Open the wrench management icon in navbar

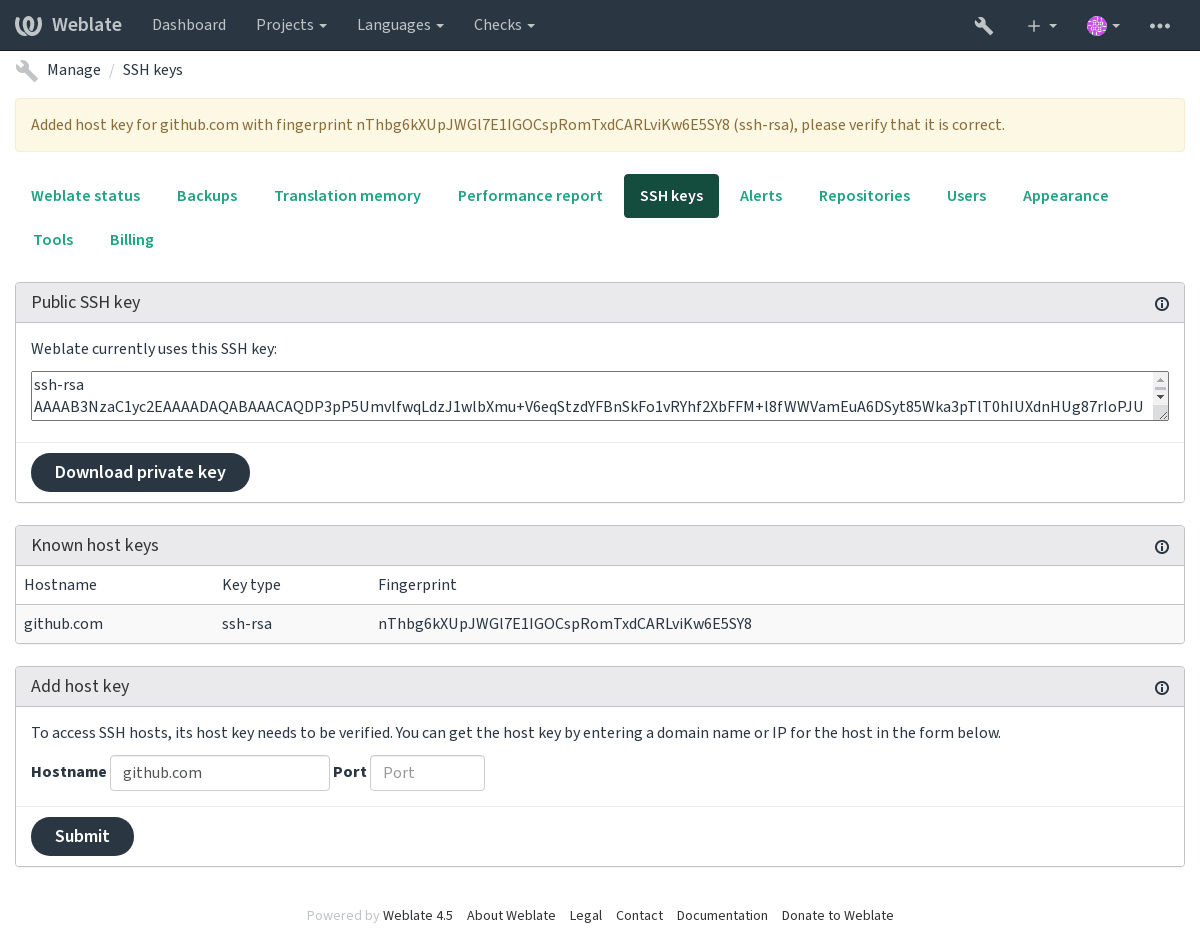[x=984, y=25]
